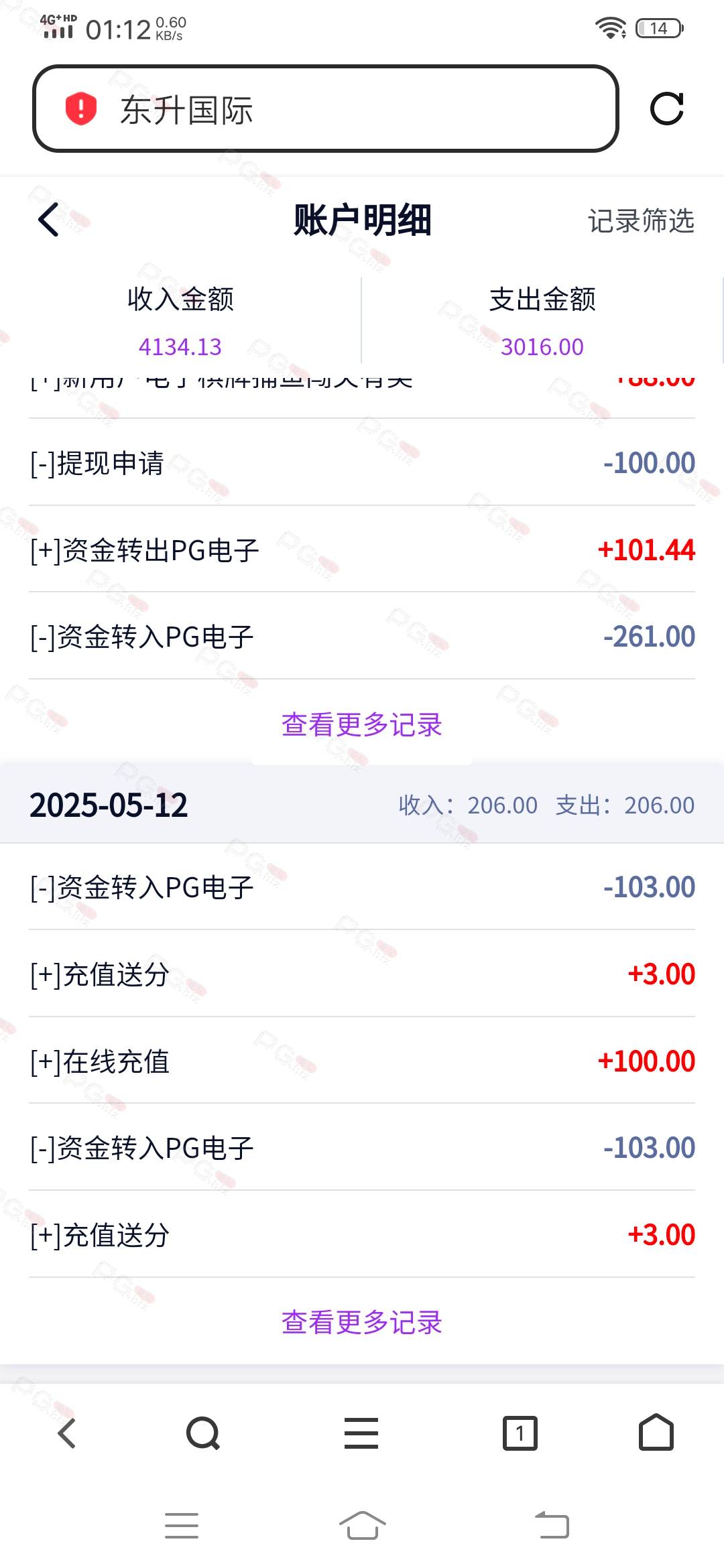The image size is (724, 1568).
Task: Click the page reload icon
Action: click(x=666, y=109)
